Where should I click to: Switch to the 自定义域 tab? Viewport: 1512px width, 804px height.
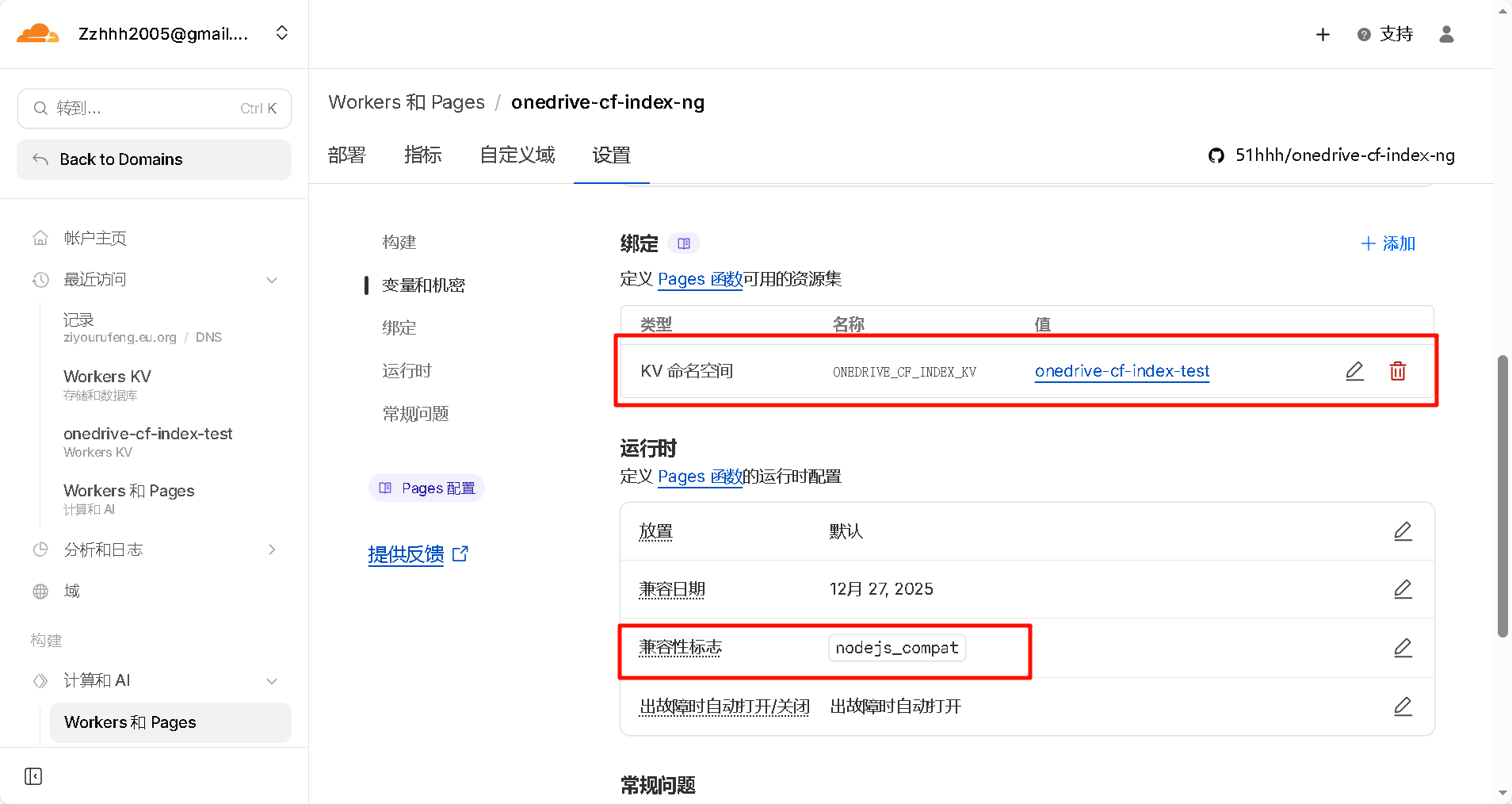coord(517,155)
